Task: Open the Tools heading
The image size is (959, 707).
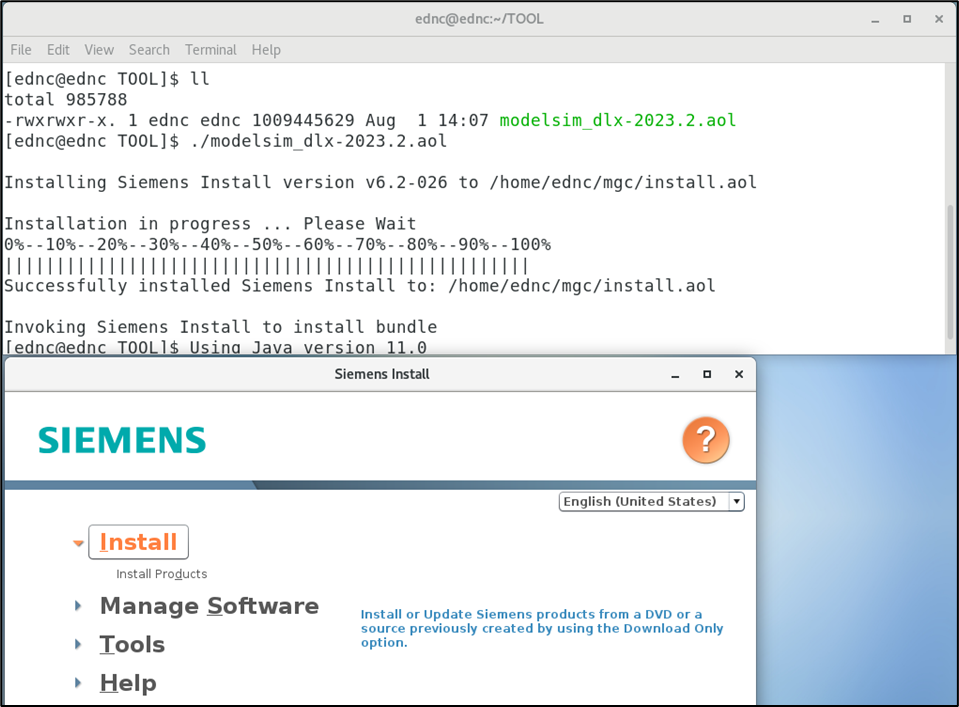Action: (x=132, y=645)
